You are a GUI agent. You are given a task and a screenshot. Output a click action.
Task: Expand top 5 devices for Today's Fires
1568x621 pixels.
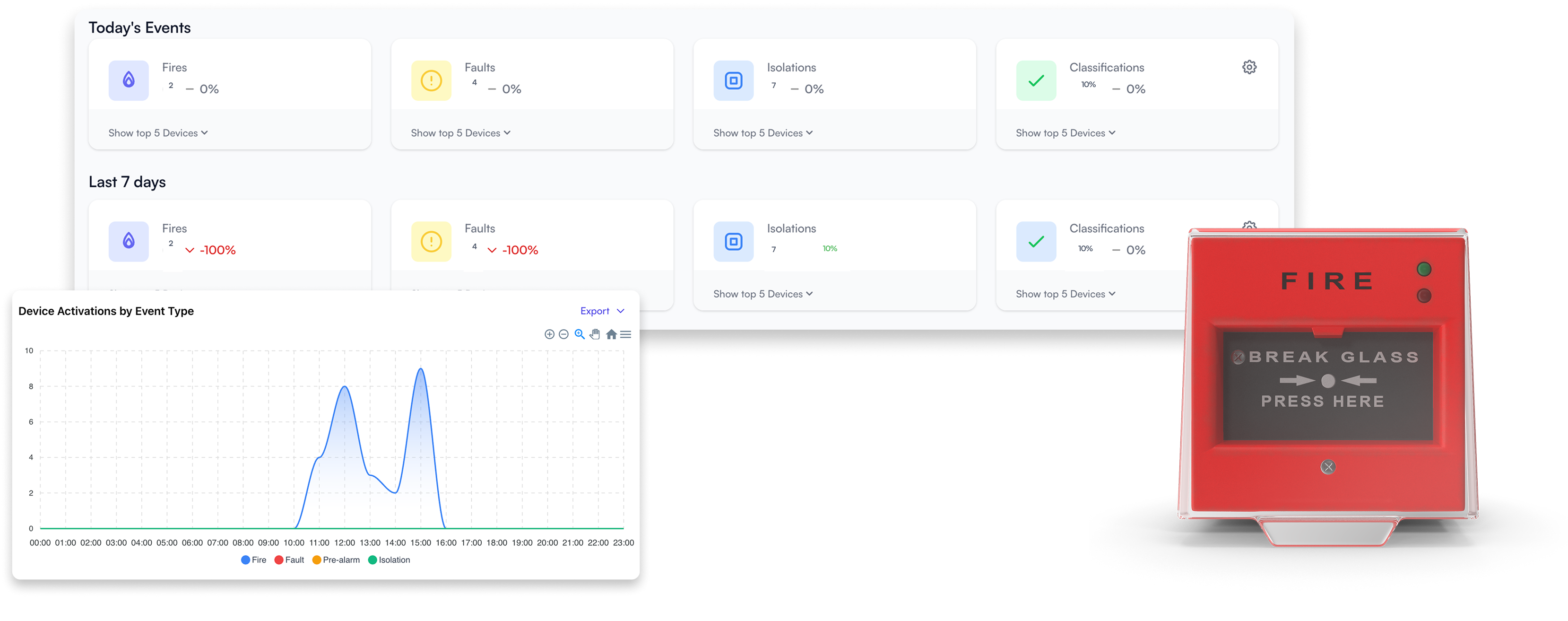point(158,133)
